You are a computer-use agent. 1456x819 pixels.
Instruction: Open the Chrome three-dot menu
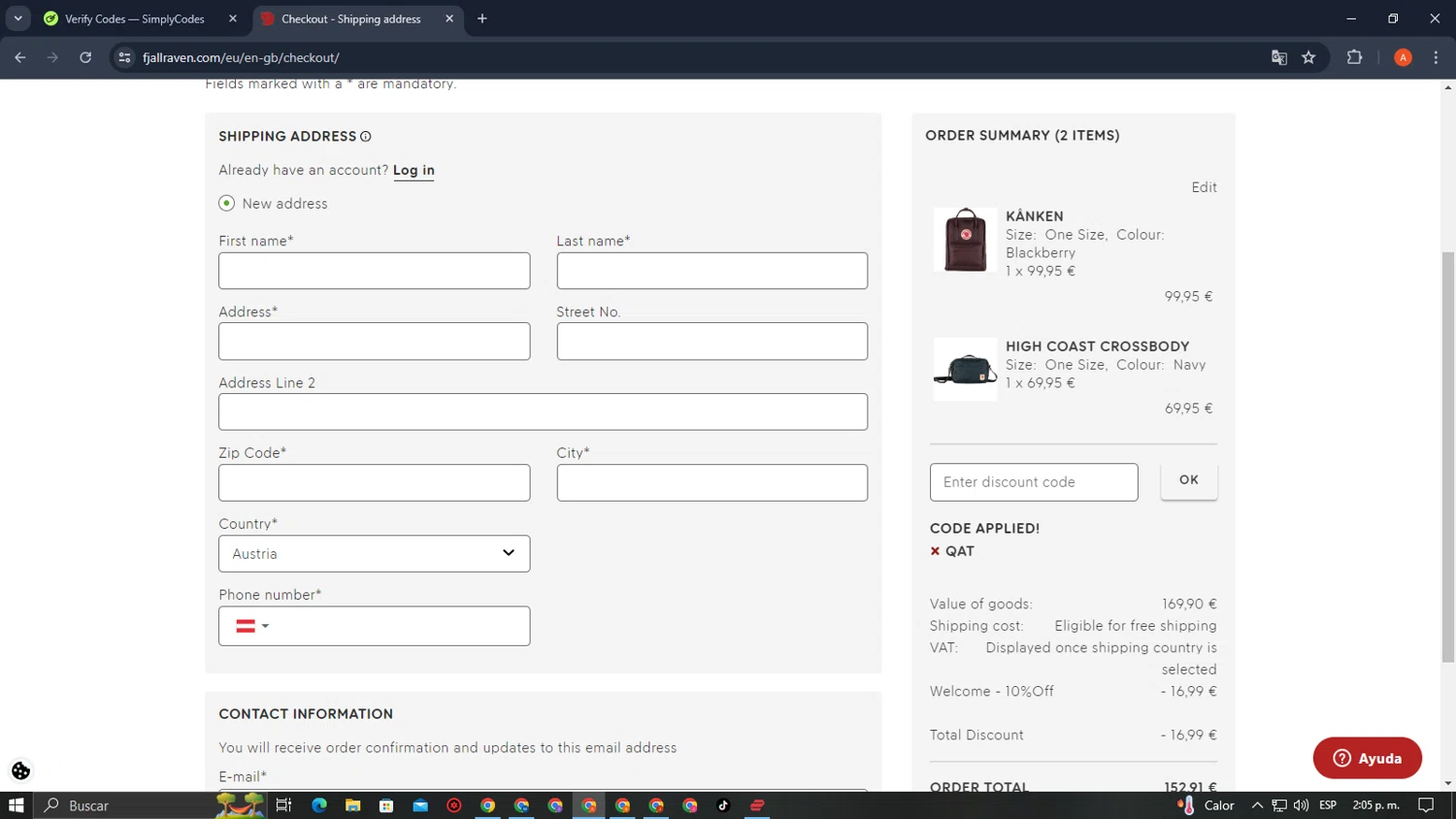[1436, 57]
